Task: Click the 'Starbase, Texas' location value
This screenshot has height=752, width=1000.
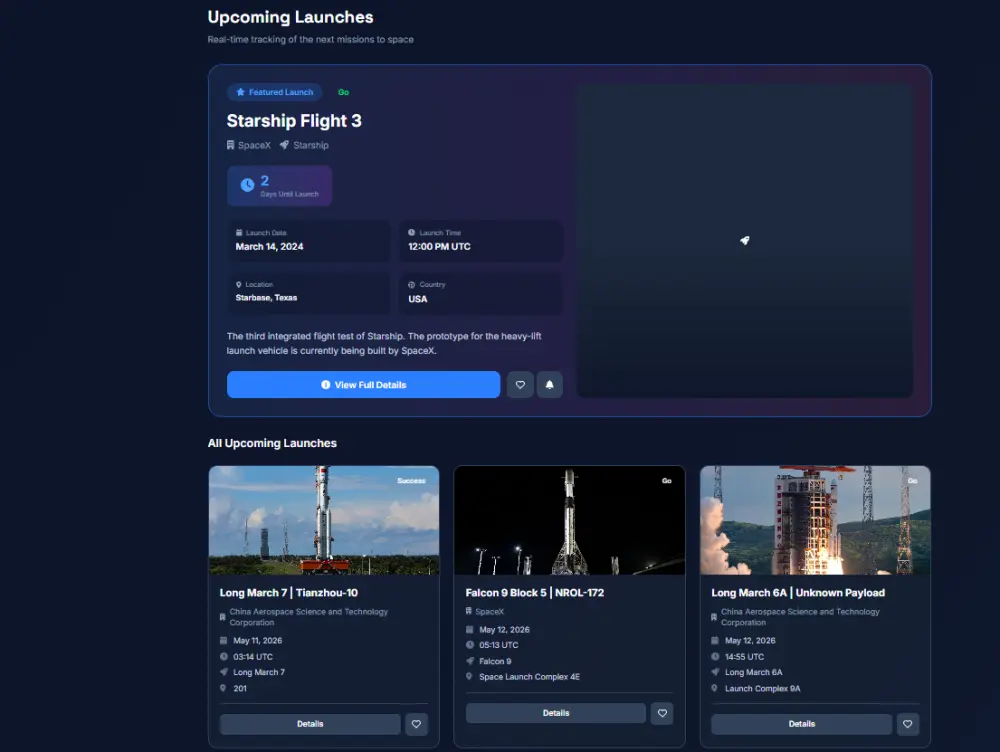Action: tap(266, 298)
